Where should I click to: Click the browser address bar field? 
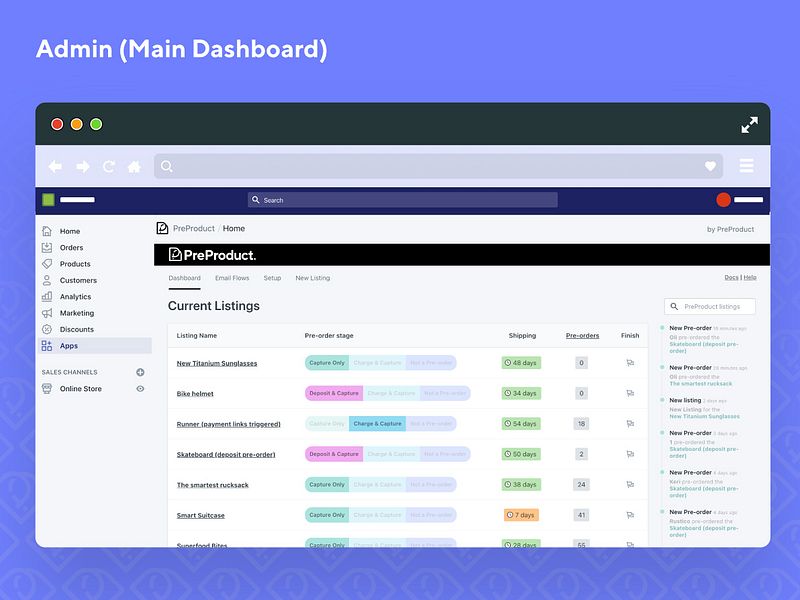[x=438, y=166]
